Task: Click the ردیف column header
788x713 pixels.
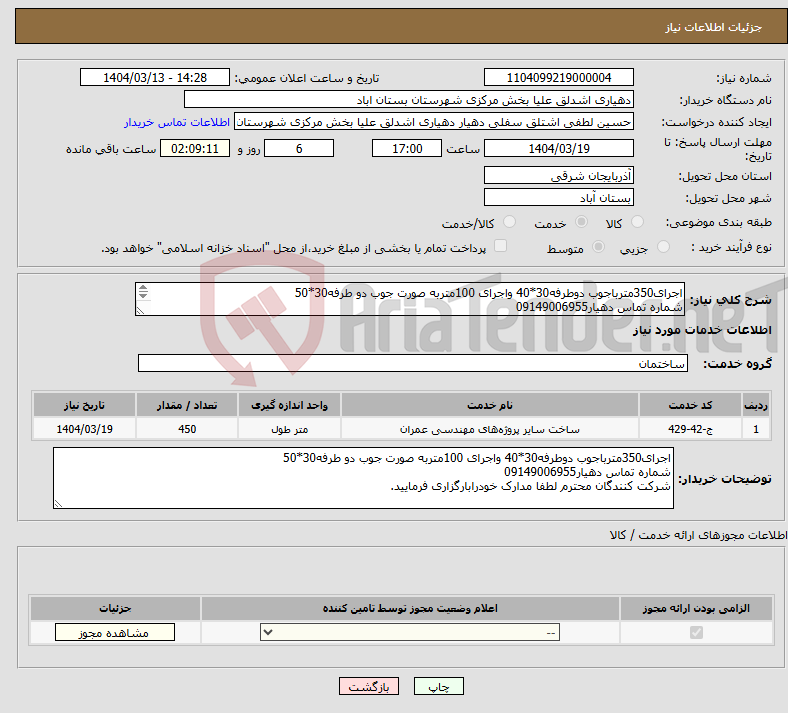Action: 756,405
